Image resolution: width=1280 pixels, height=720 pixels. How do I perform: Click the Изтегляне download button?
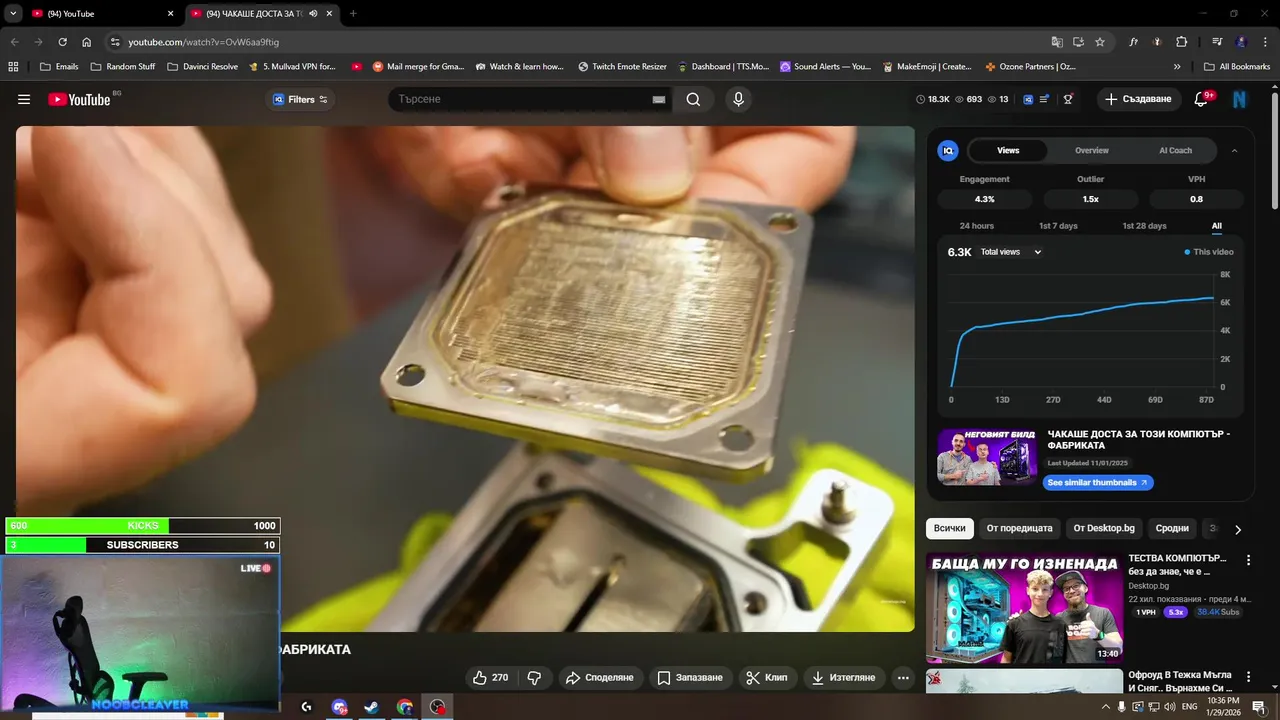844,677
